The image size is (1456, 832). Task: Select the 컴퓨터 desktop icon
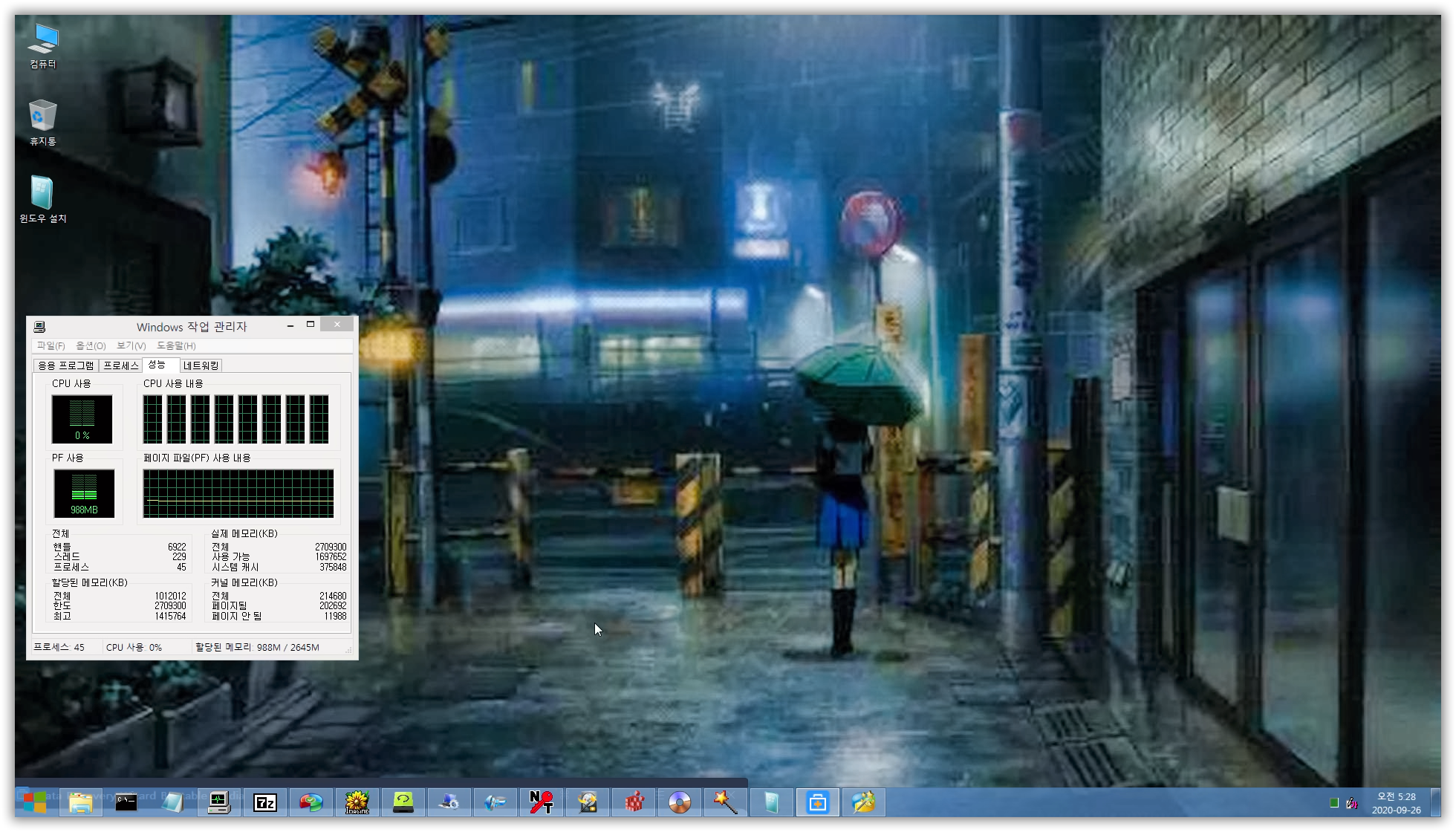[x=43, y=46]
